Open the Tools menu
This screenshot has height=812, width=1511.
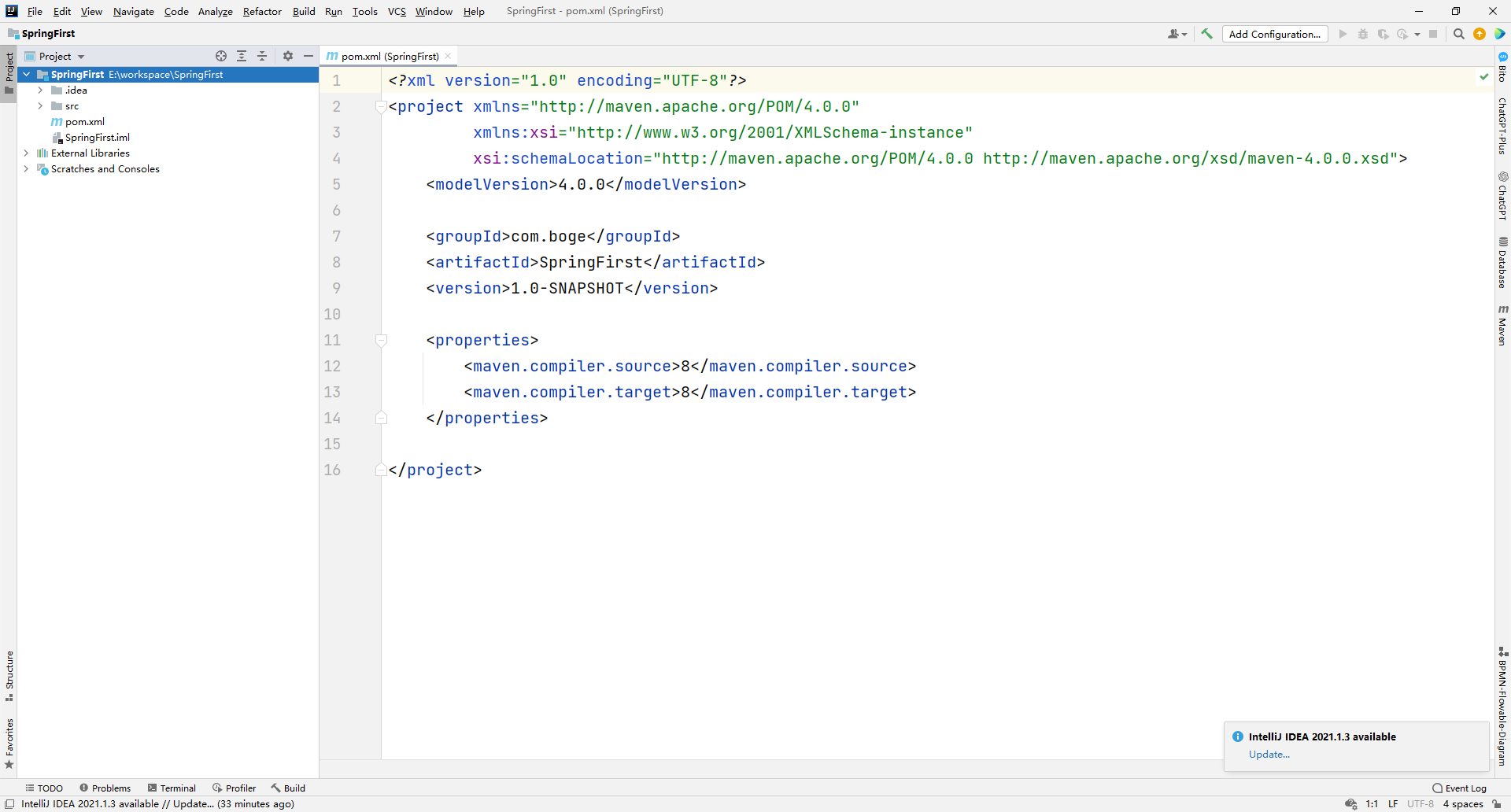364,11
